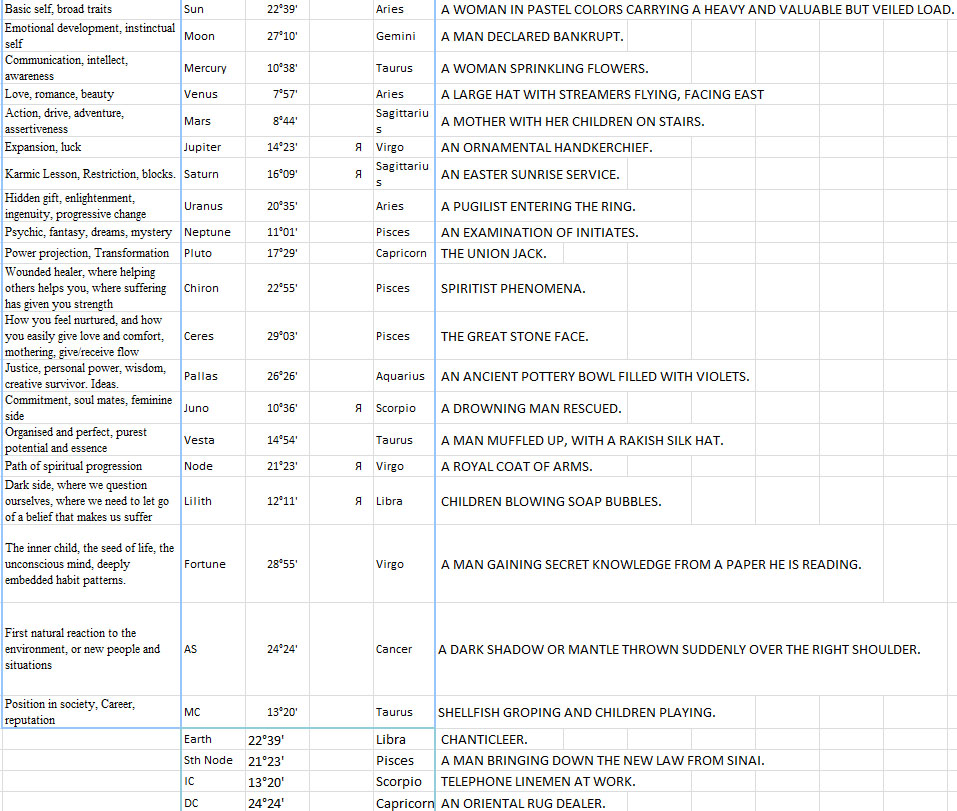Click the degree value 7°57'
The image size is (957, 811).
click(284, 94)
